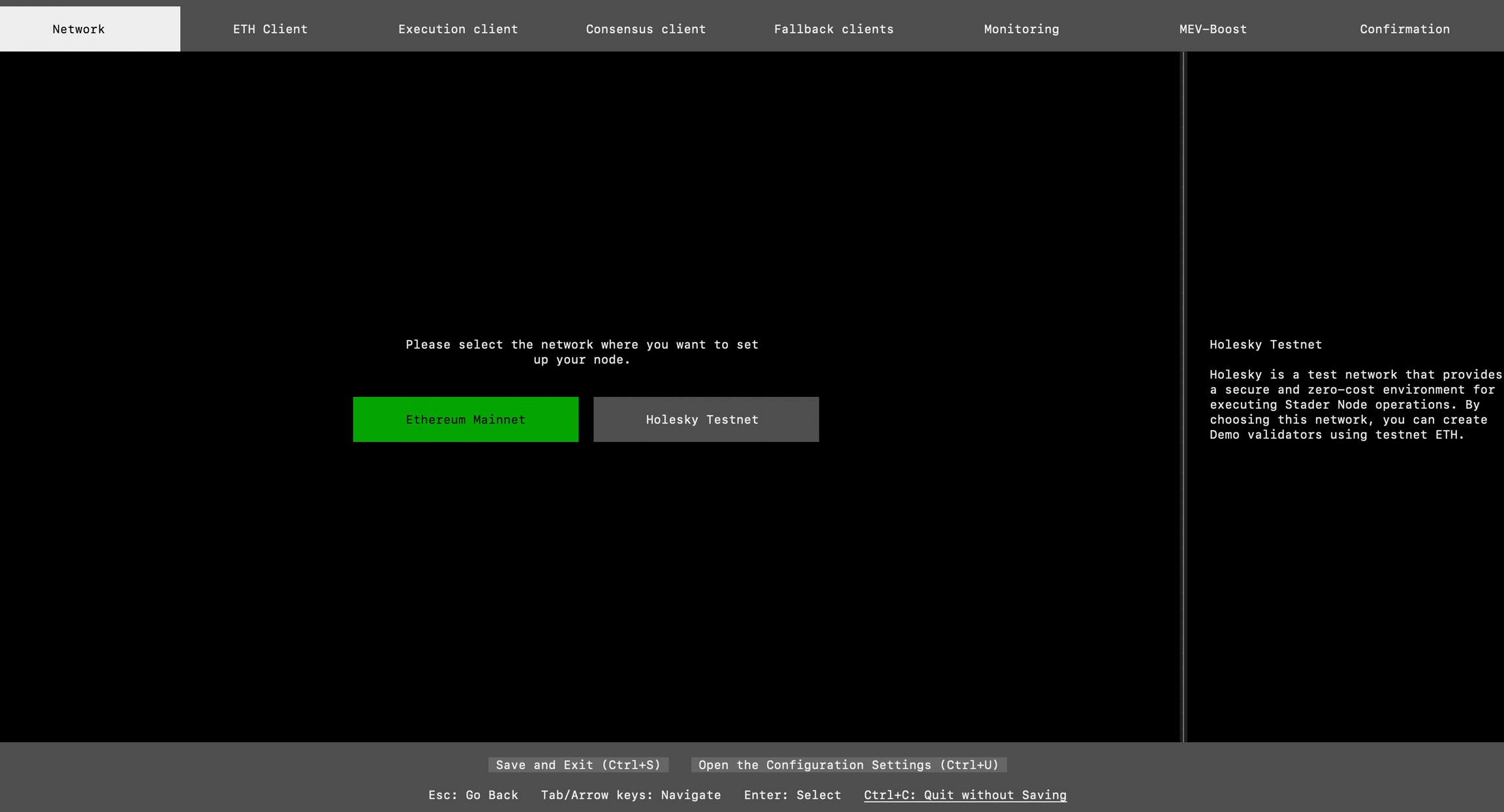Click the Enter: Select hint
This screenshot has height=812, width=1504.
pos(792,795)
